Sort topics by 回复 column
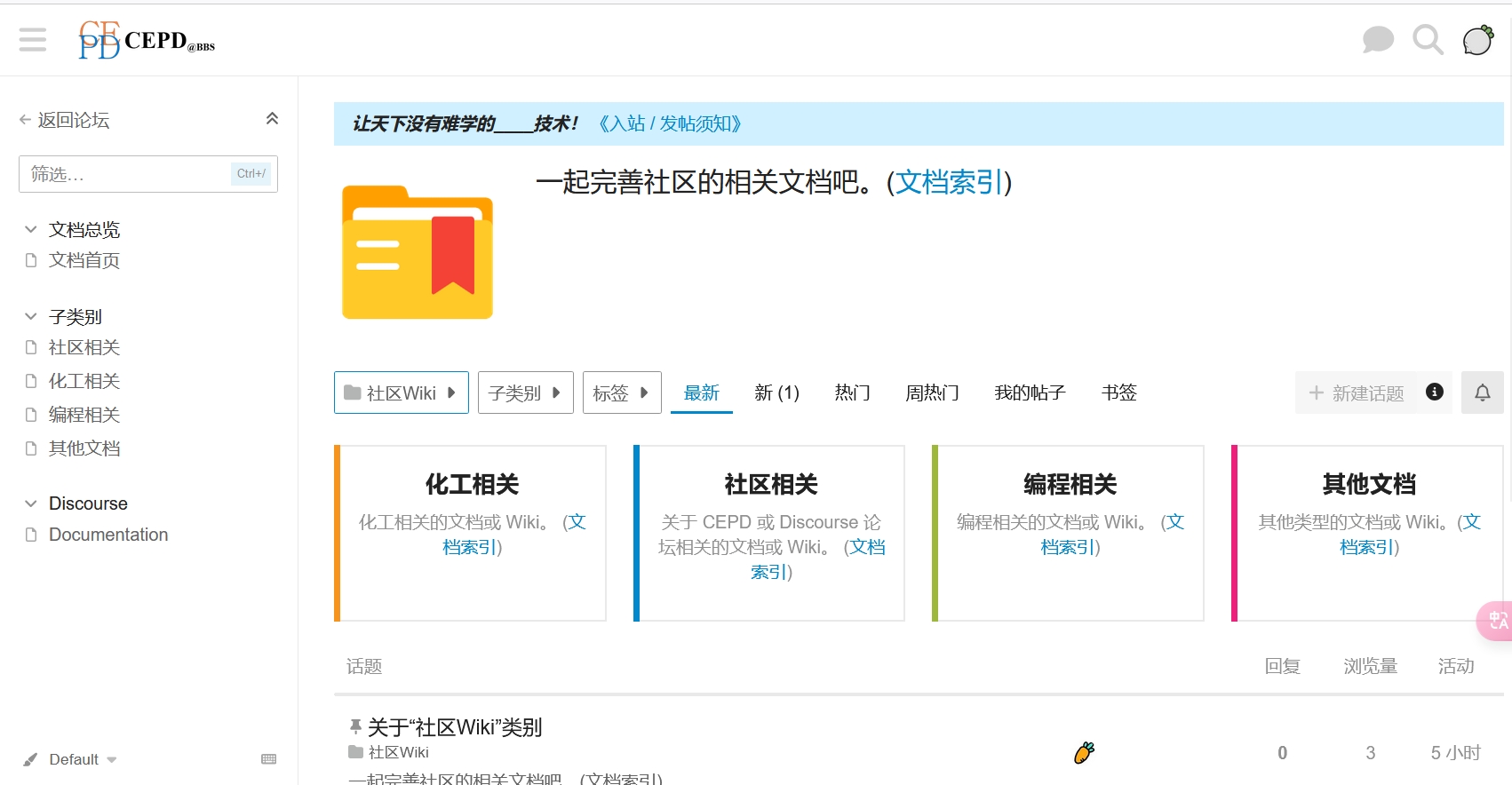This screenshot has height=785, width=1512. 1282,666
